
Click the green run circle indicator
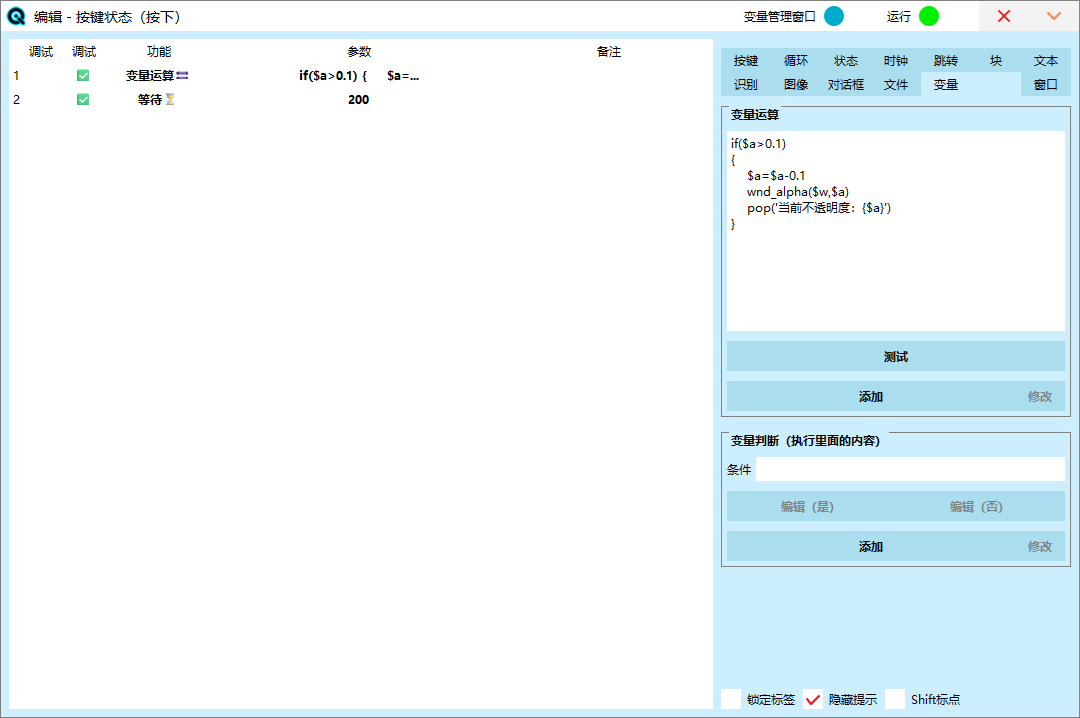(929, 16)
